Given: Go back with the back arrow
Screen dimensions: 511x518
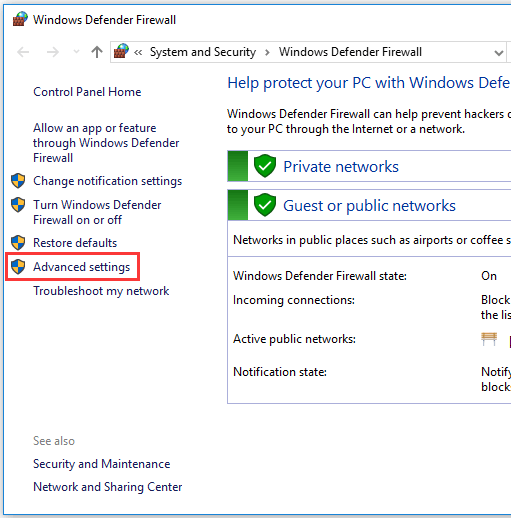Looking at the screenshot, I should tap(23, 52).
